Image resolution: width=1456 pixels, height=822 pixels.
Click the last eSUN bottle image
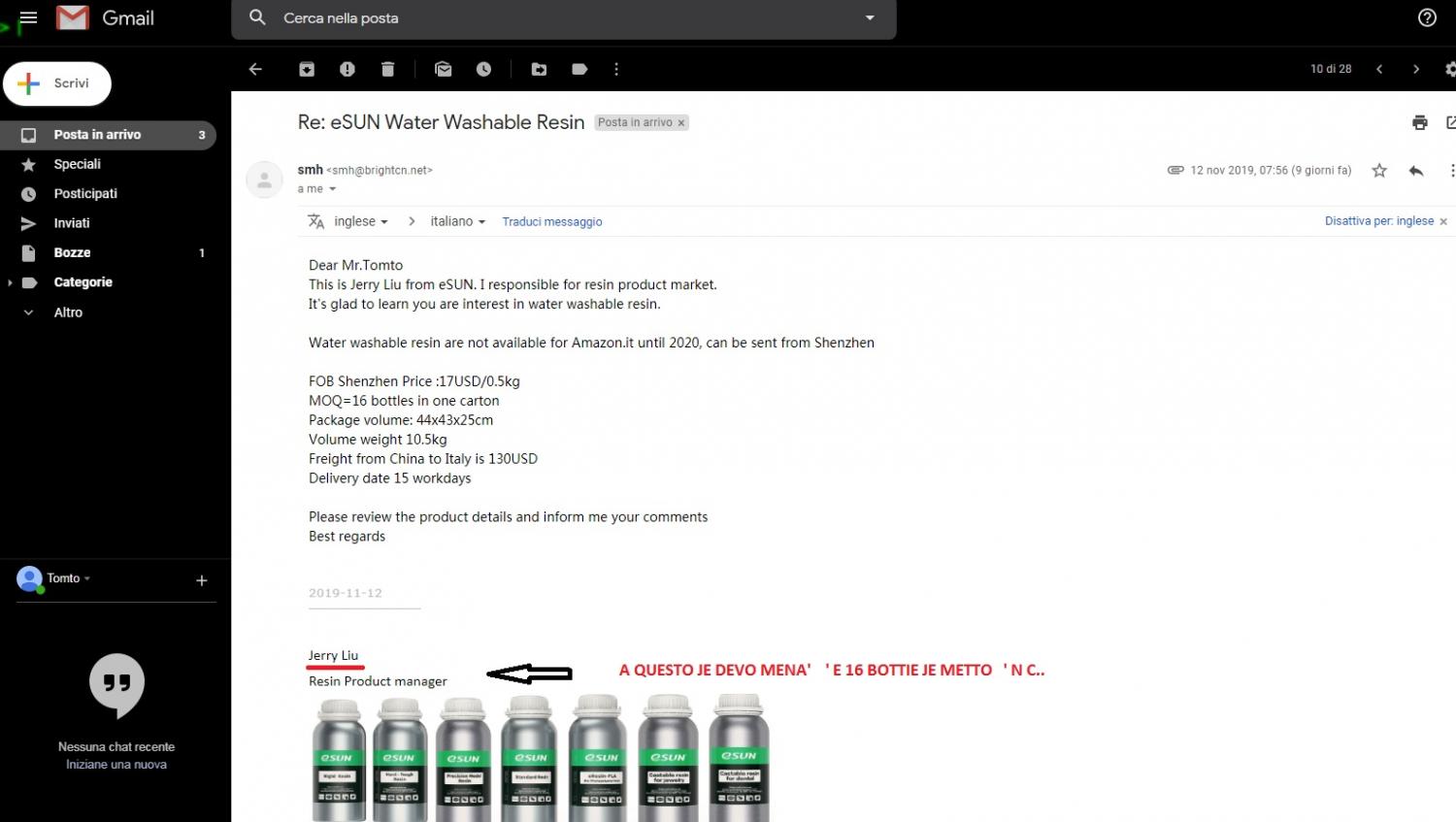click(x=740, y=758)
